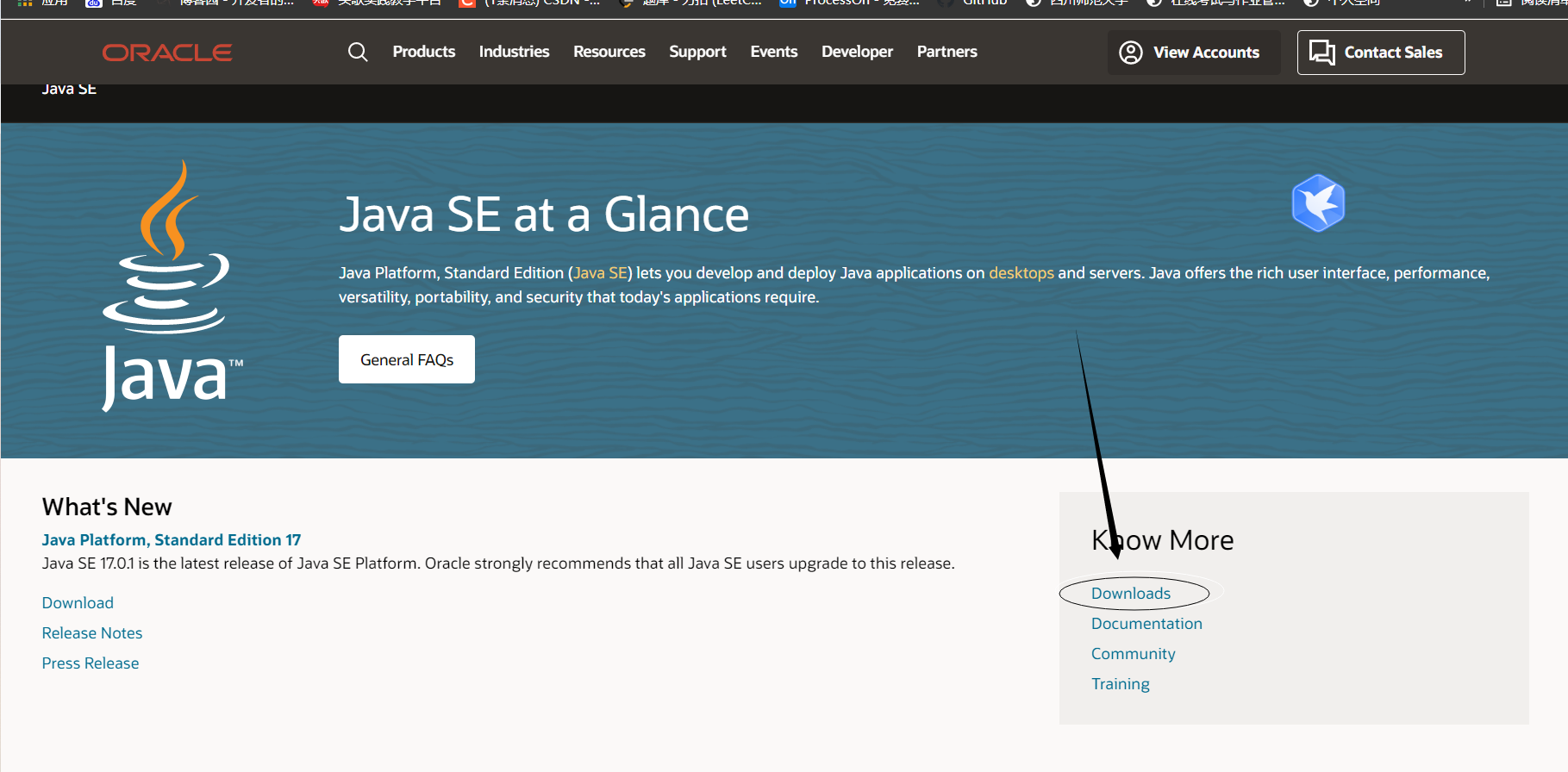Click the Java SE breadcrumb text
The width and height of the screenshot is (1568, 772).
coord(69,89)
